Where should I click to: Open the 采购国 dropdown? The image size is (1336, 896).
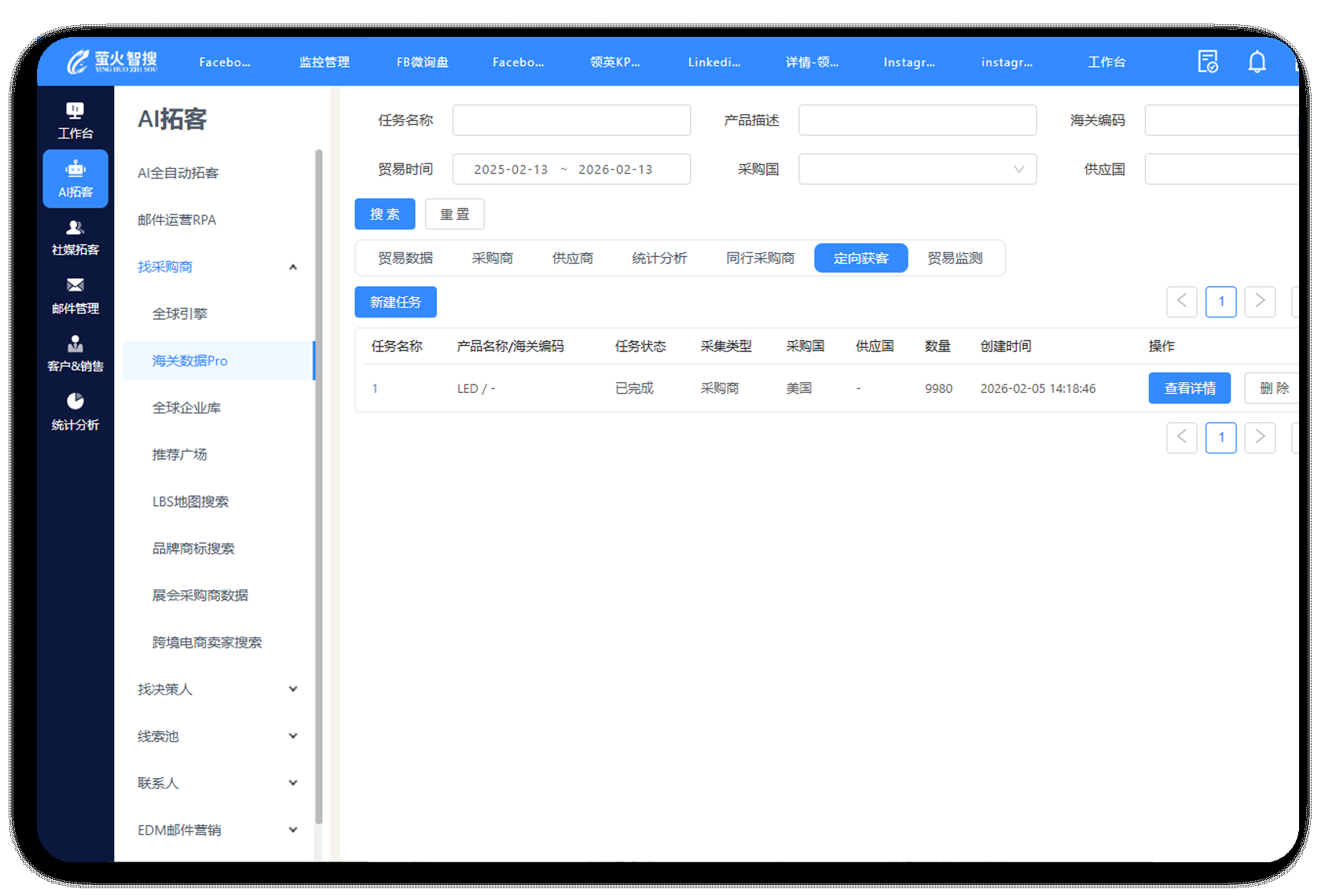[917, 169]
